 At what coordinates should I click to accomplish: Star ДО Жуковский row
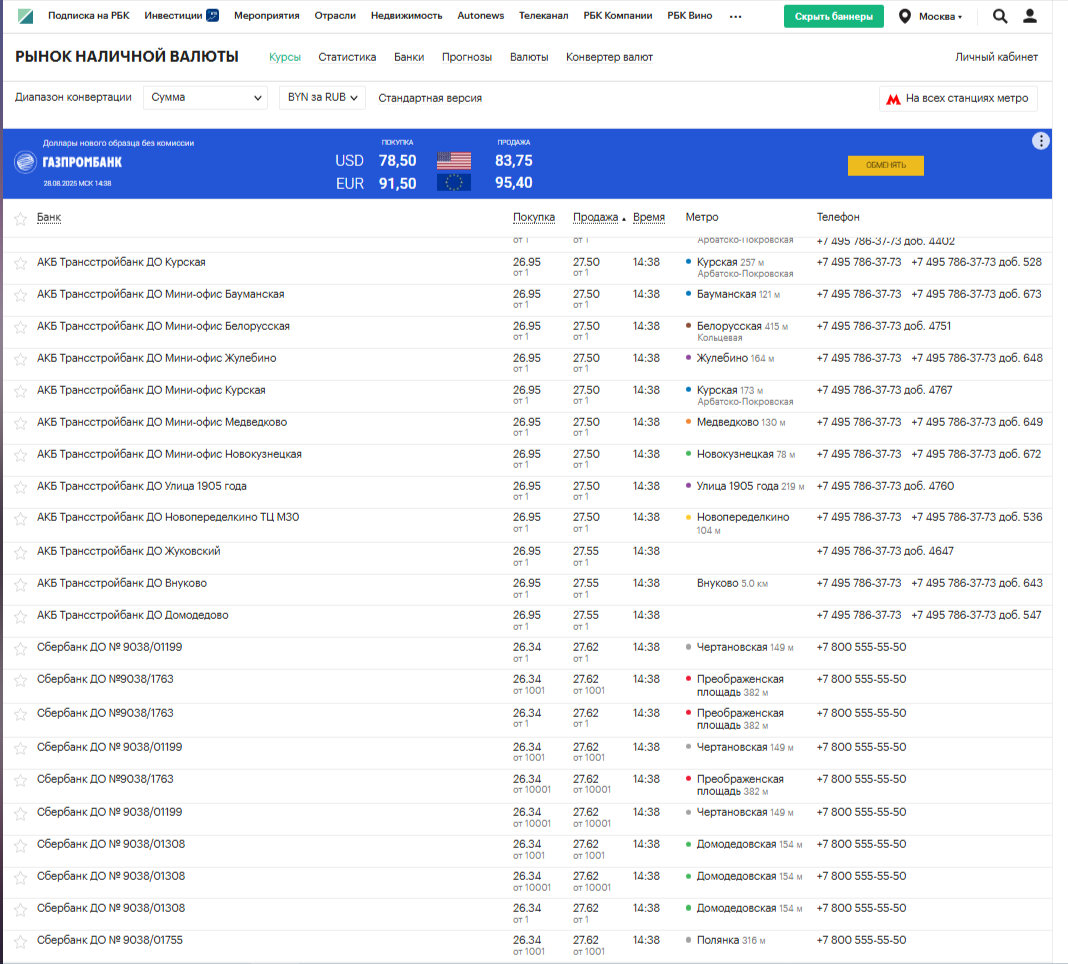20,553
